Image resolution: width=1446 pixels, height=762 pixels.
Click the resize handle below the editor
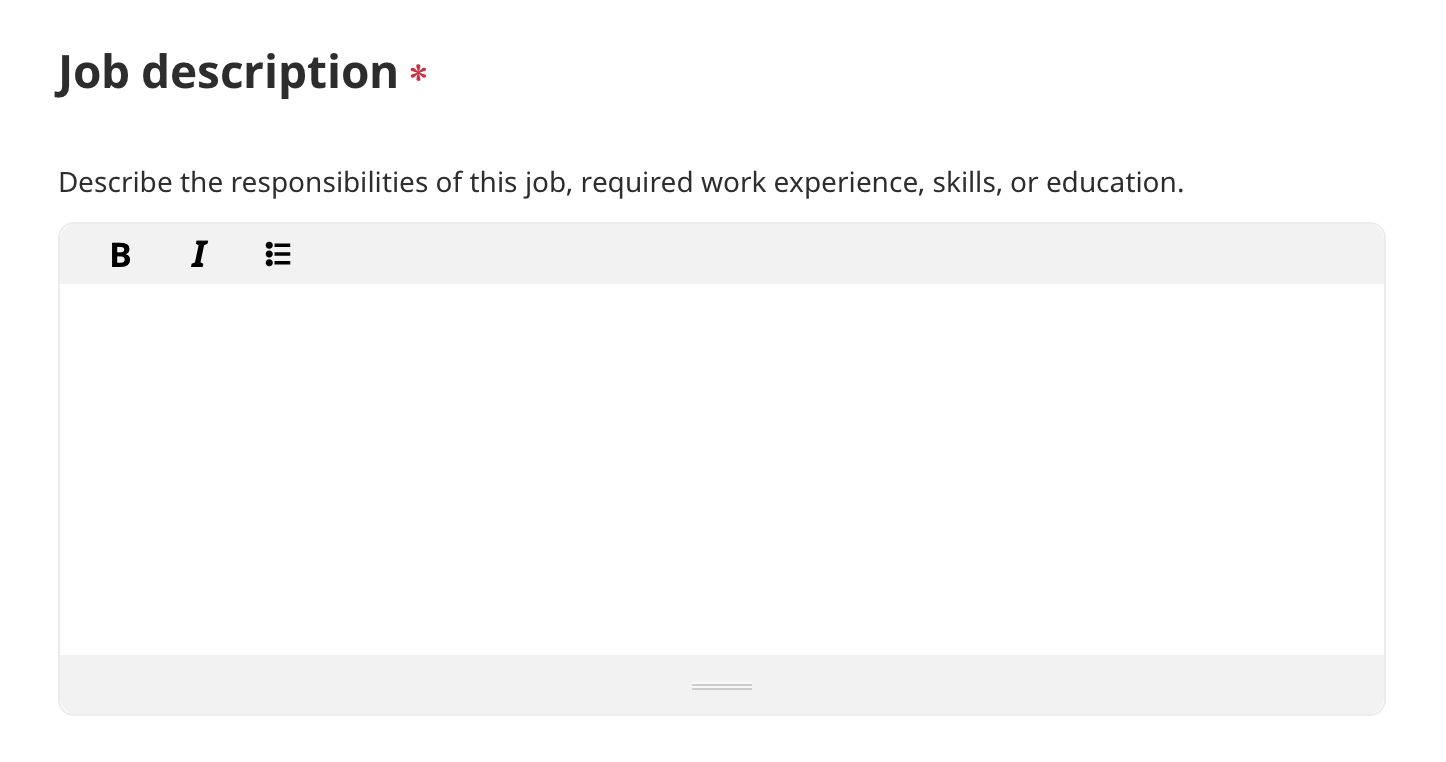click(722, 687)
